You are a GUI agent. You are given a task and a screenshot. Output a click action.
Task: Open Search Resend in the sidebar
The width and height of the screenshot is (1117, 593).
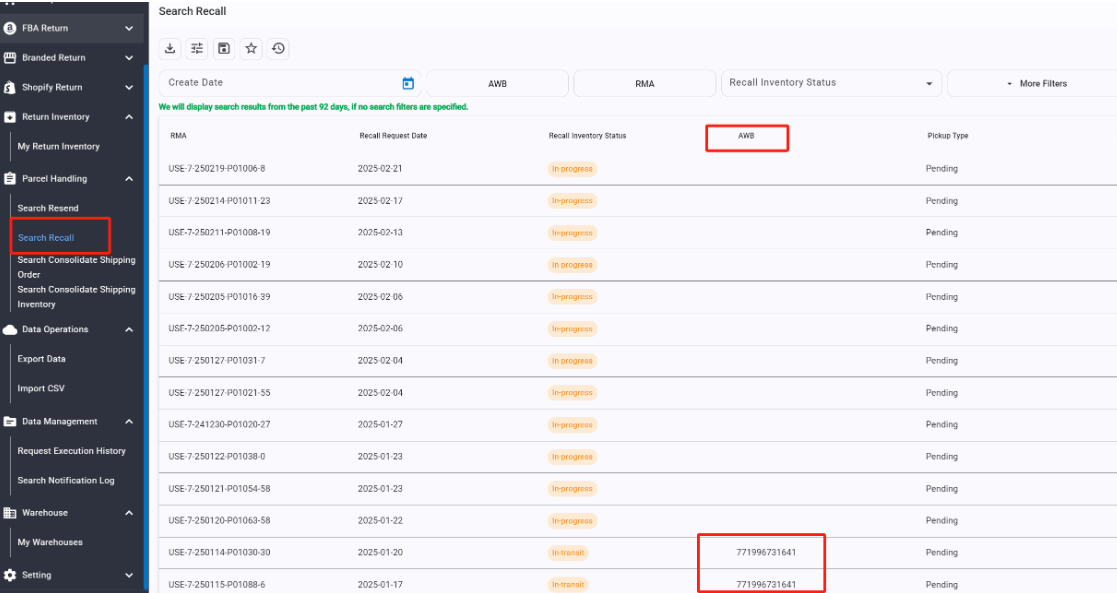click(x=48, y=208)
